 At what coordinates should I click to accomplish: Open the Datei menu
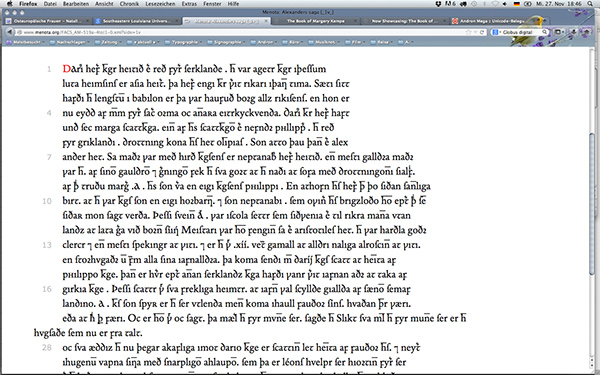(50, 4)
